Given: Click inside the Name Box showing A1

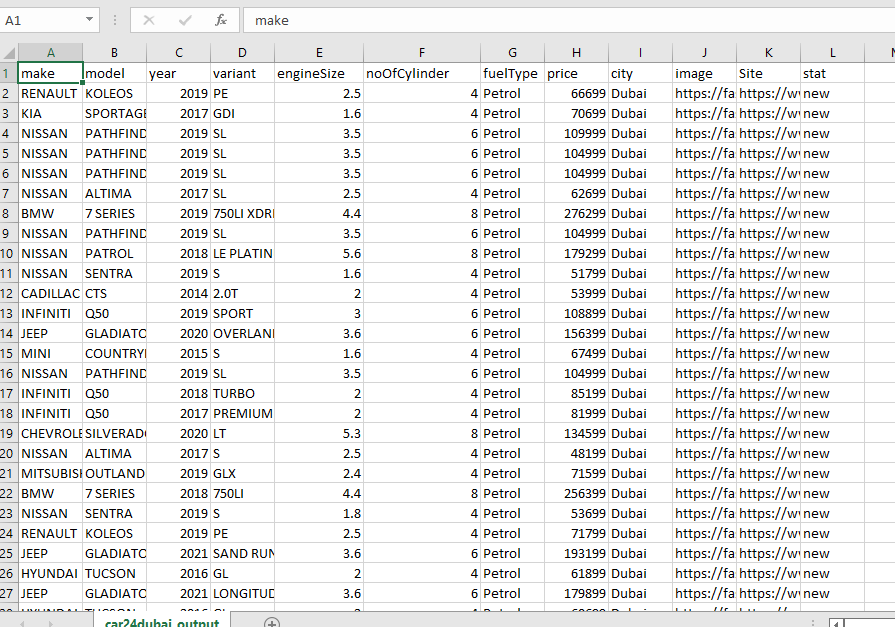Looking at the screenshot, I should point(42,21).
